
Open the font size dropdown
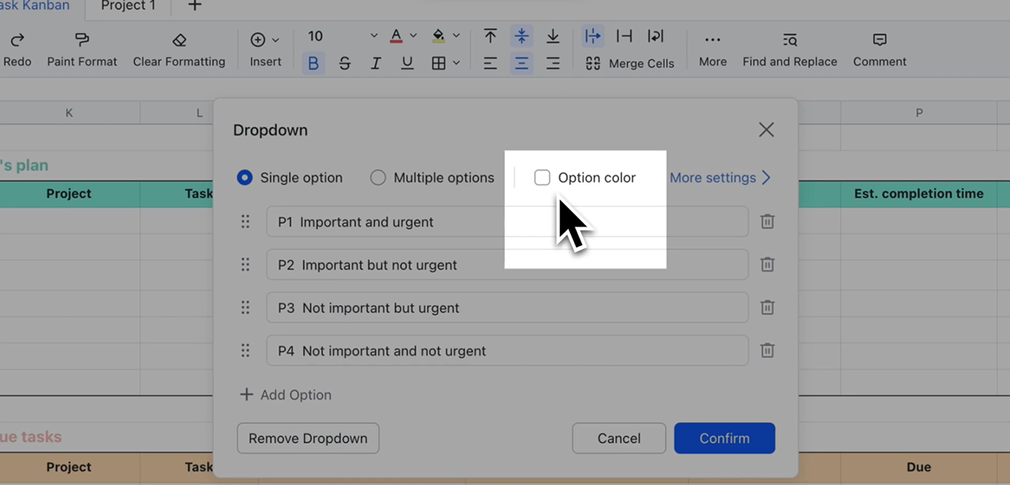[x=374, y=36]
